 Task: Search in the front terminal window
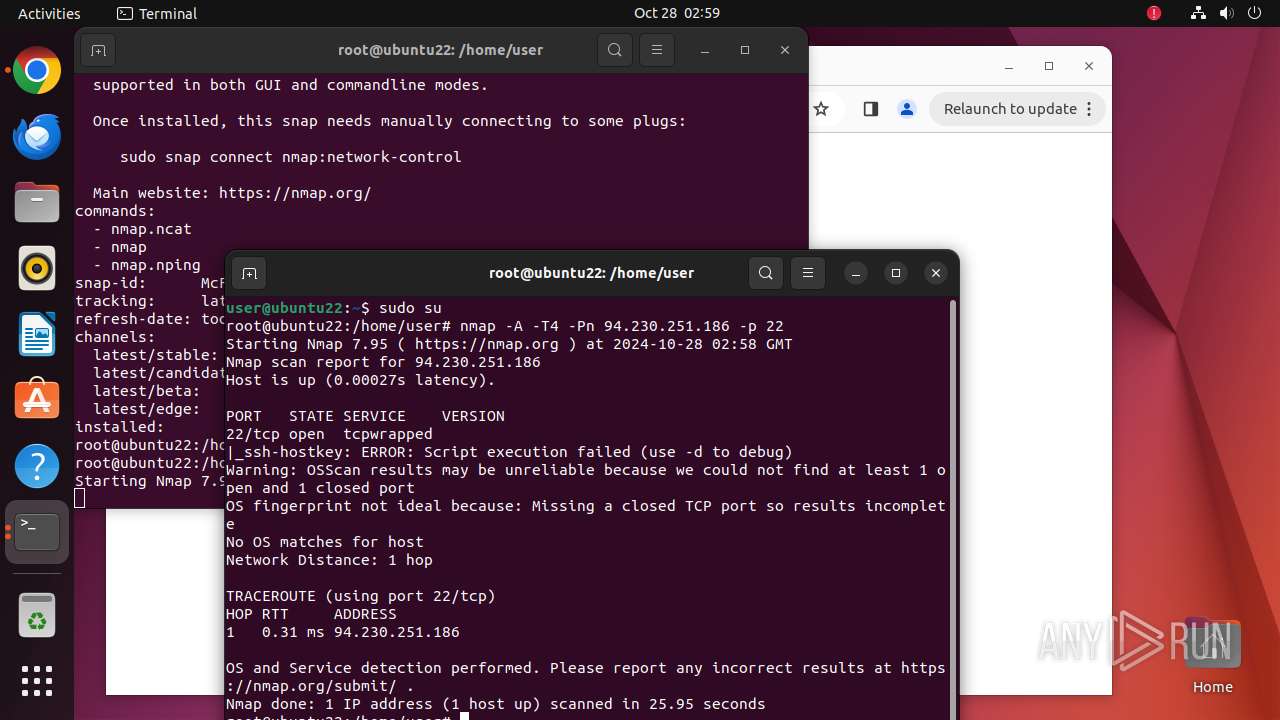(766, 273)
